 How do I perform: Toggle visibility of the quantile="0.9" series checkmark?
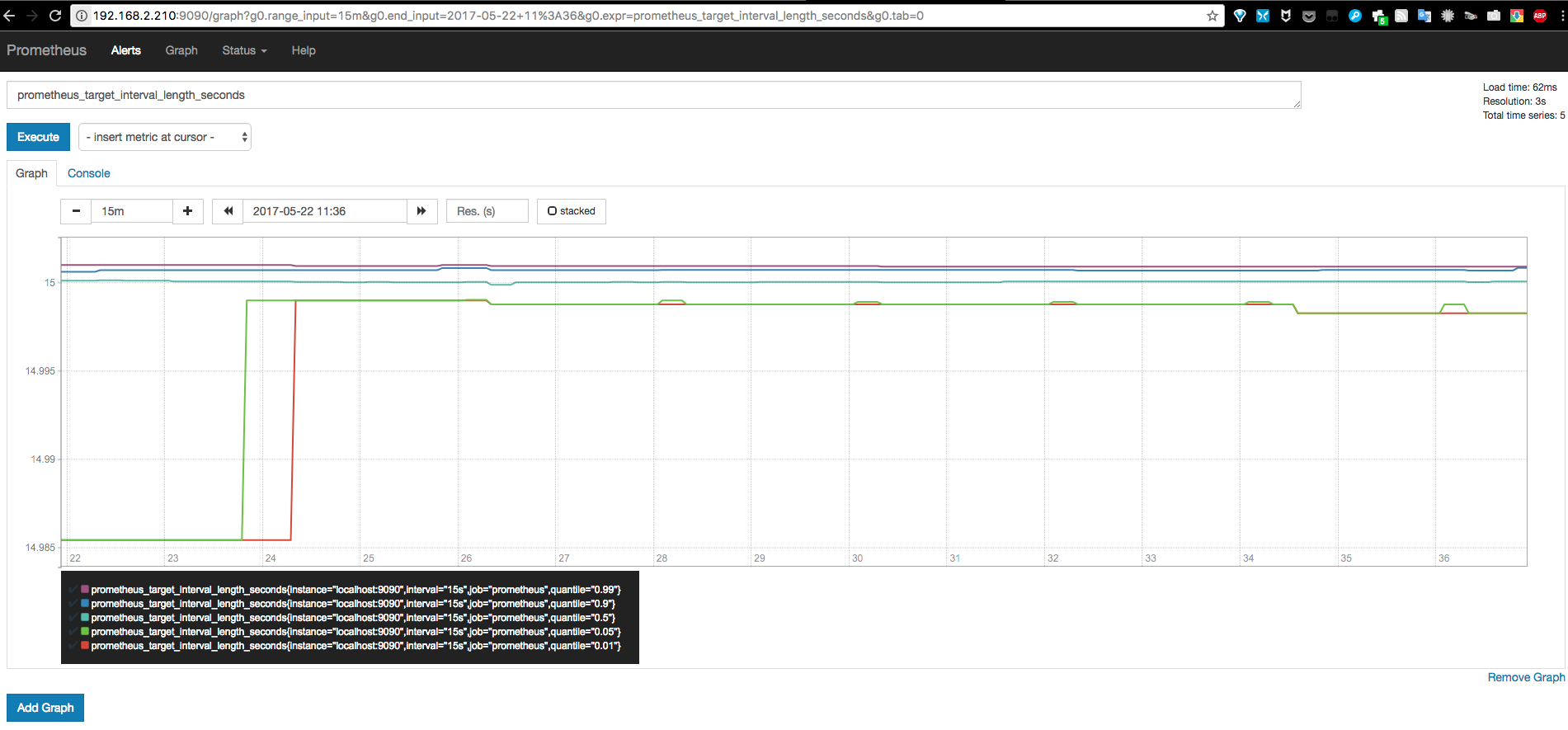73,604
